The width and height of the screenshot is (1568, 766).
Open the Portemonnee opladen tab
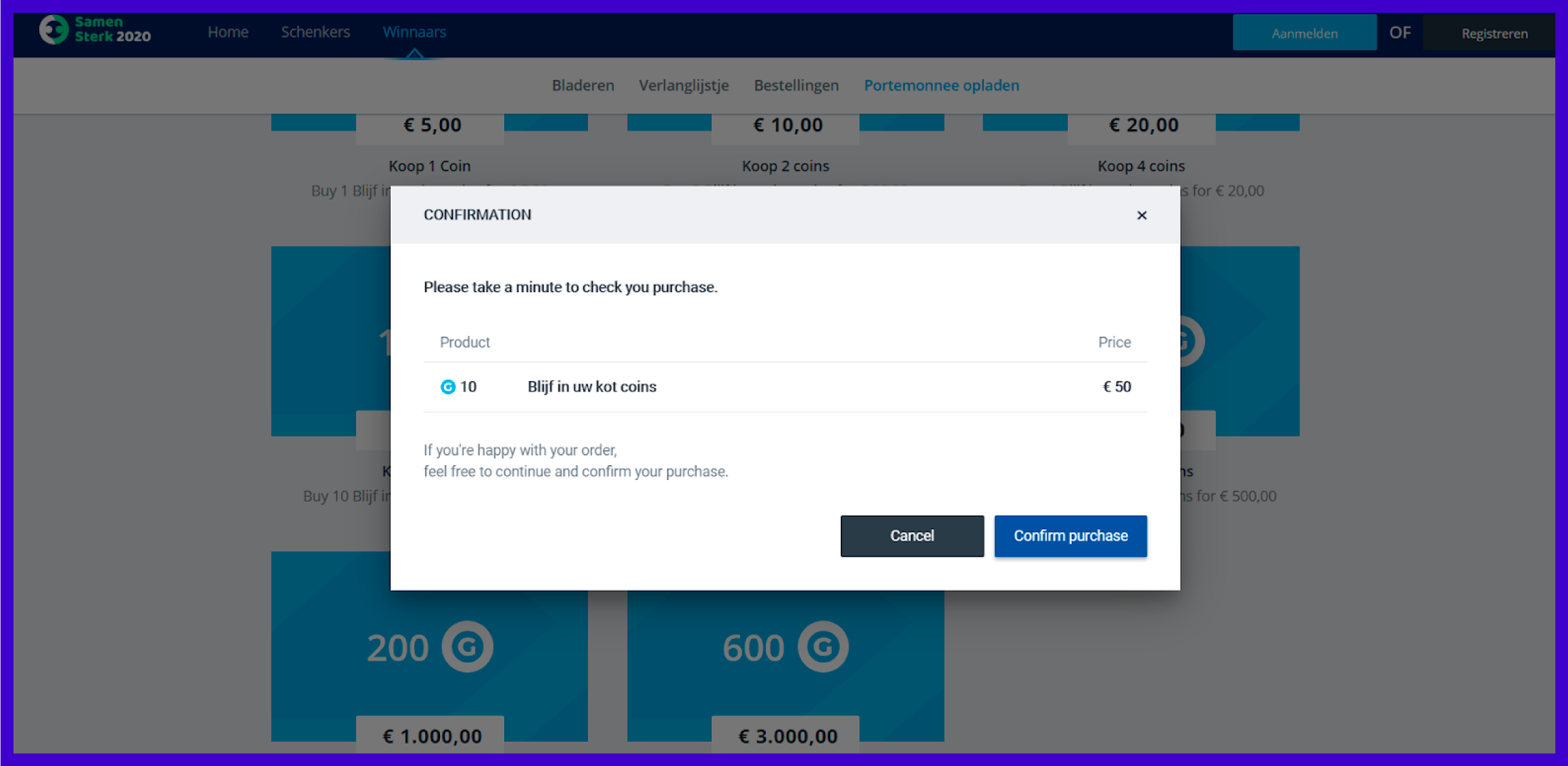pos(942,85)
